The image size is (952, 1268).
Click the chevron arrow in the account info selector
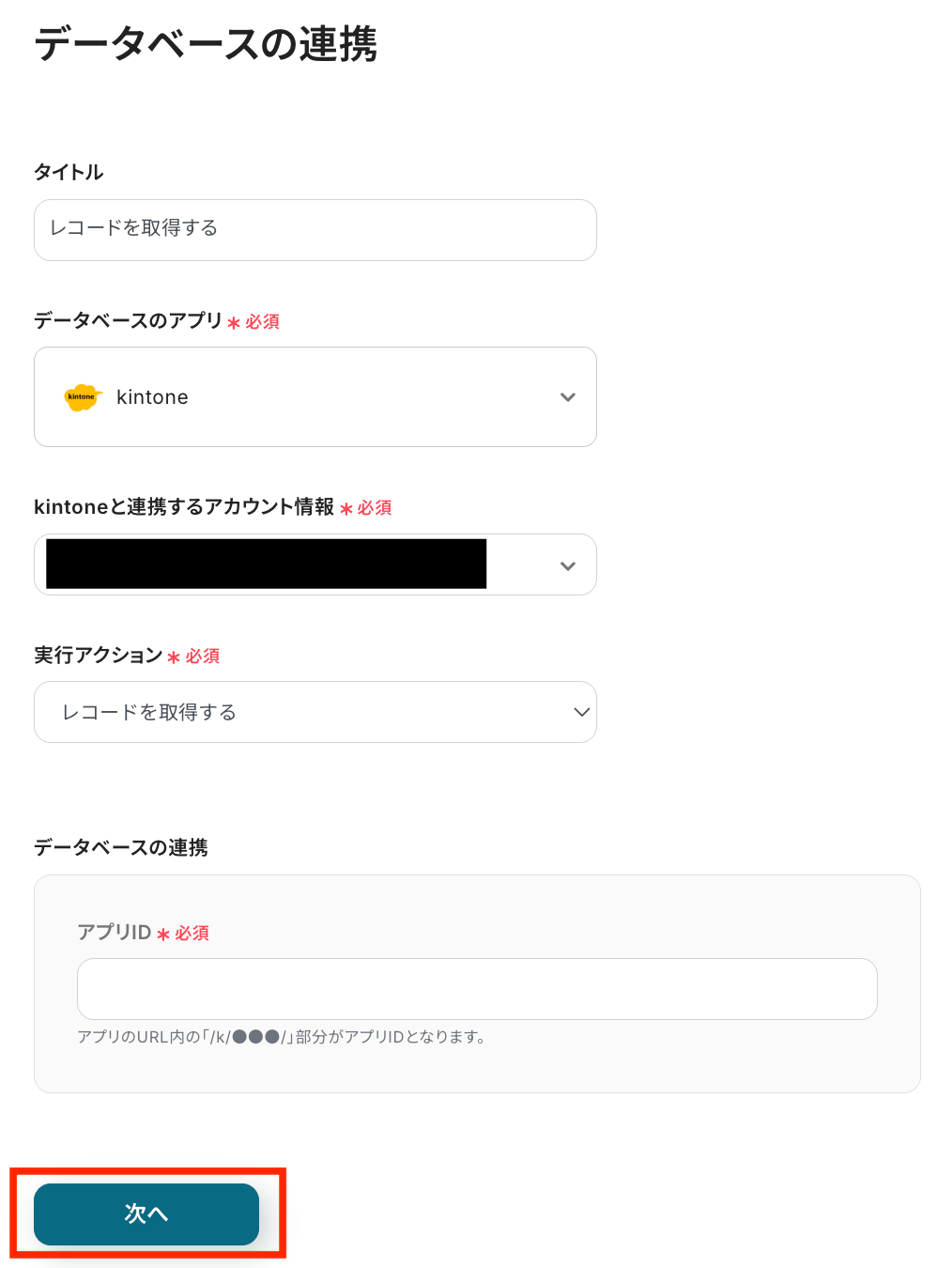click(x=567, y=565)
